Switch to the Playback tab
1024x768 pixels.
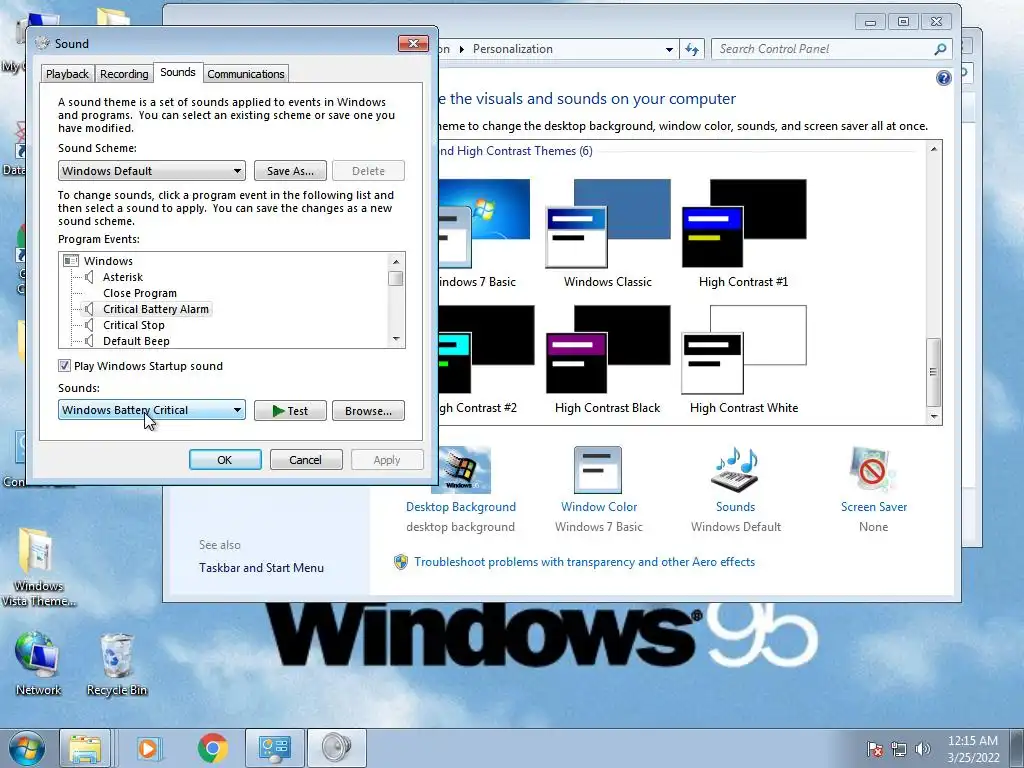click(x=67, y=74)
